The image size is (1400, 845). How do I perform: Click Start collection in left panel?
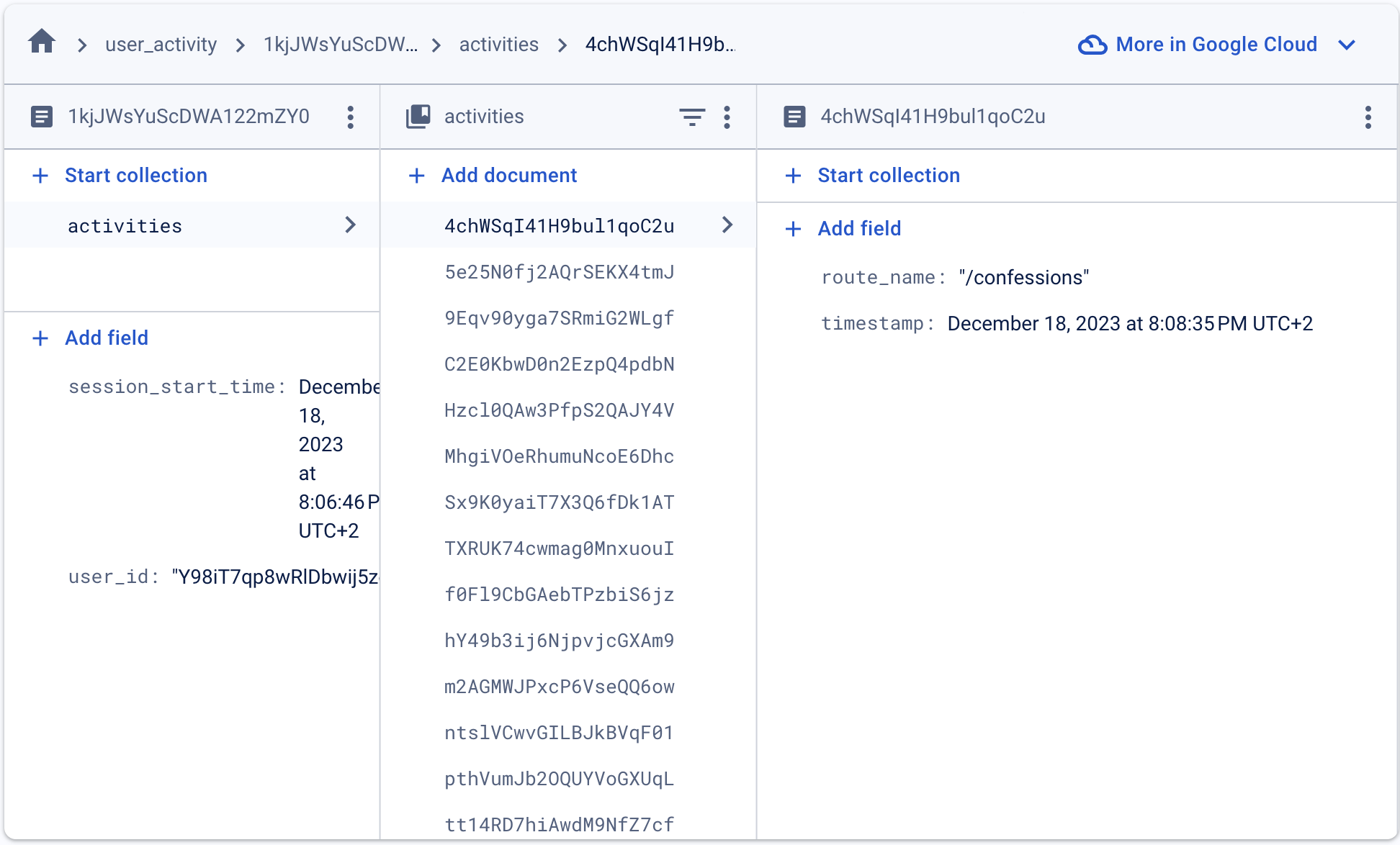(x=135, y=176)
